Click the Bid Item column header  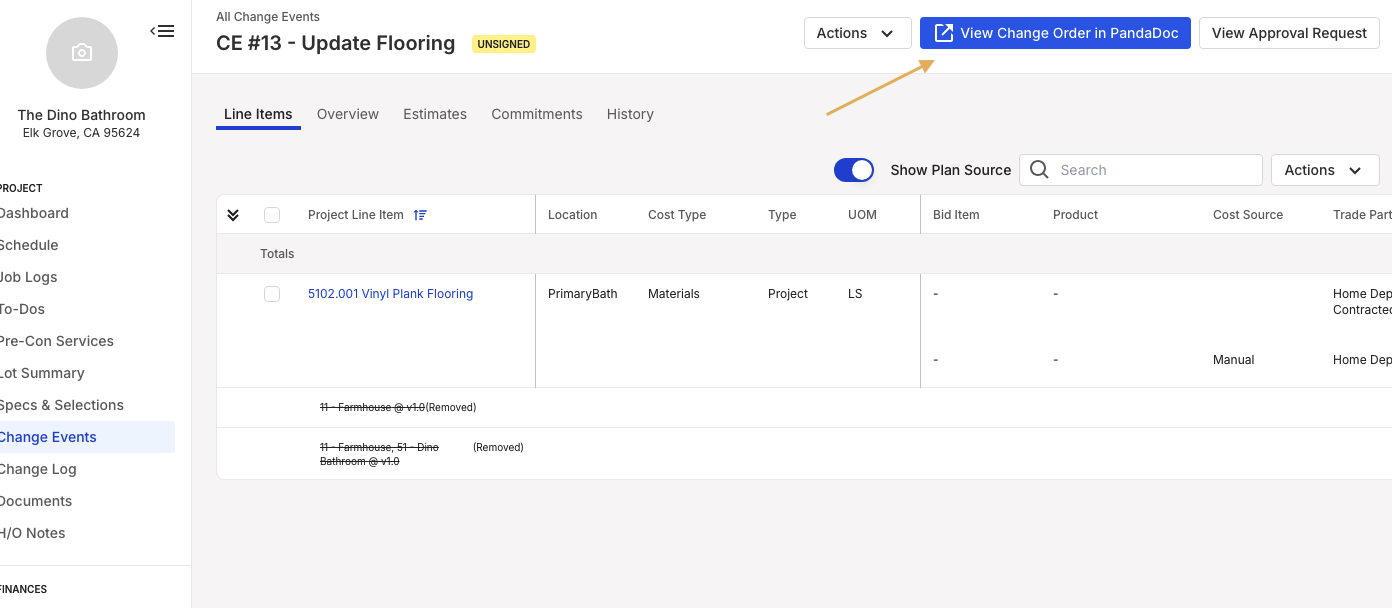(x=956, y=215)
